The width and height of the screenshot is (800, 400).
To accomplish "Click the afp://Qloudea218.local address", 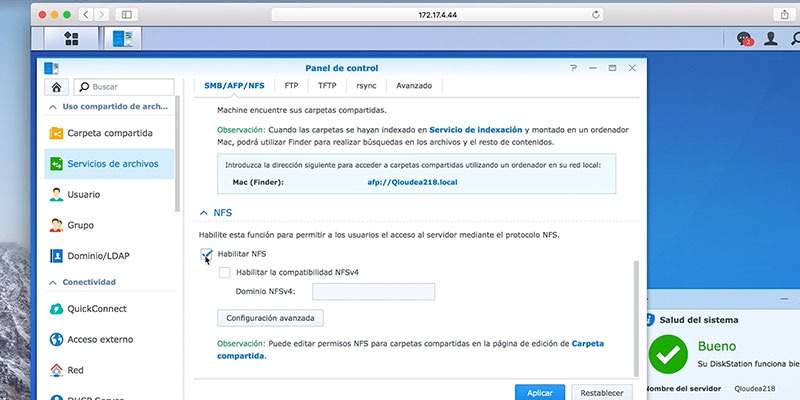I will 412,182.
